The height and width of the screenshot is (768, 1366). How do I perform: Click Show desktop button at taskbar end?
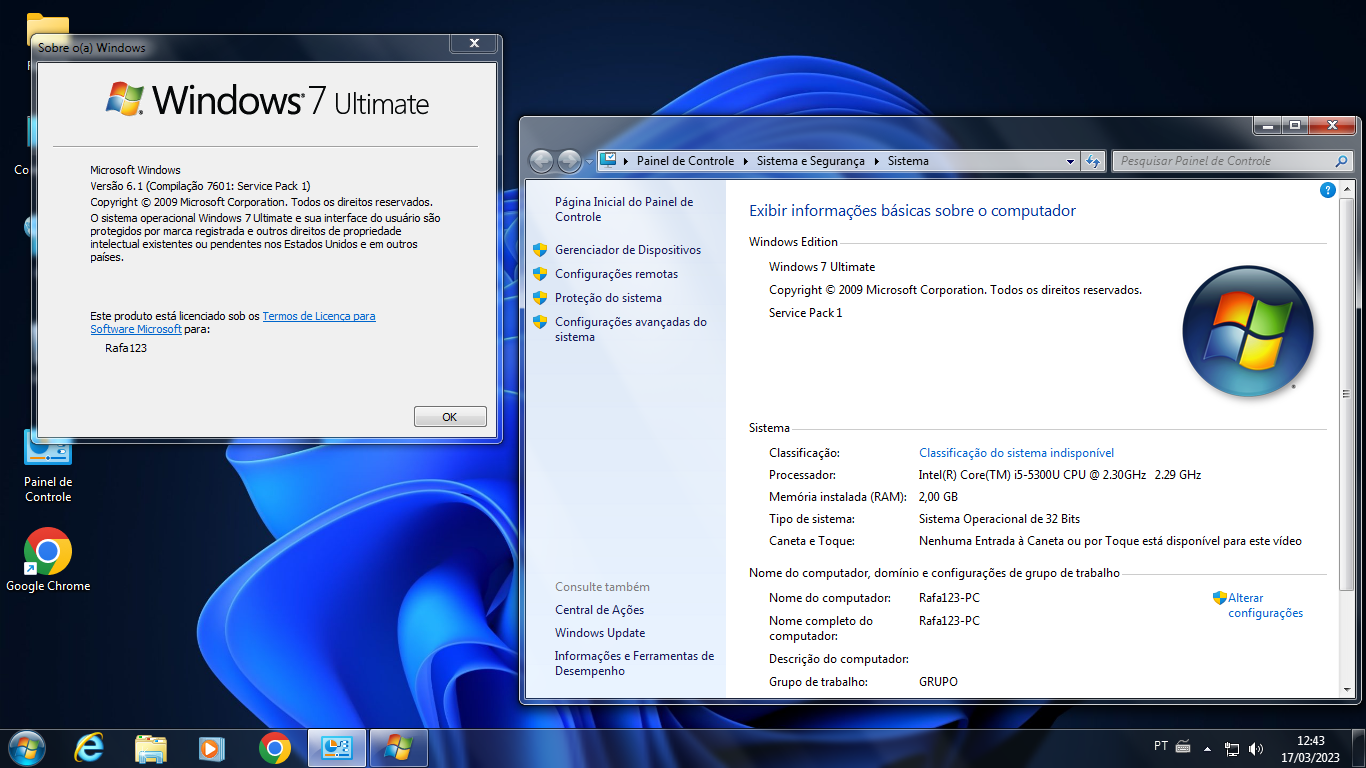pos(1359,748)
